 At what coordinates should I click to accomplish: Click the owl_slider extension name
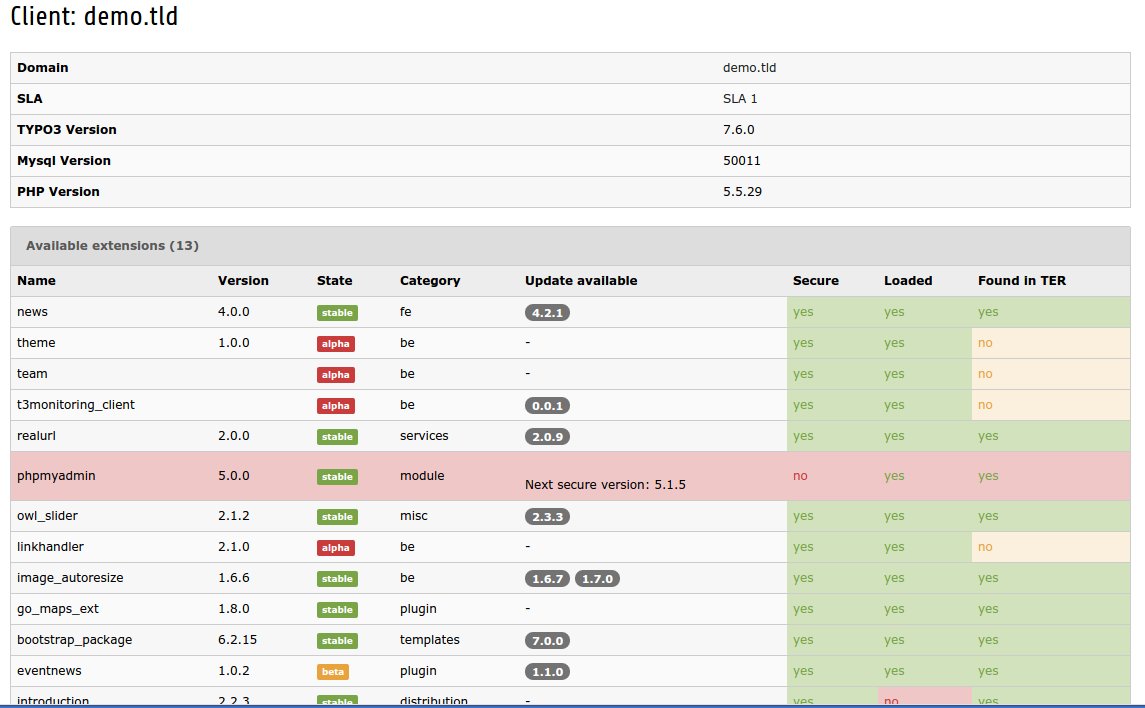tap(47, 516)
